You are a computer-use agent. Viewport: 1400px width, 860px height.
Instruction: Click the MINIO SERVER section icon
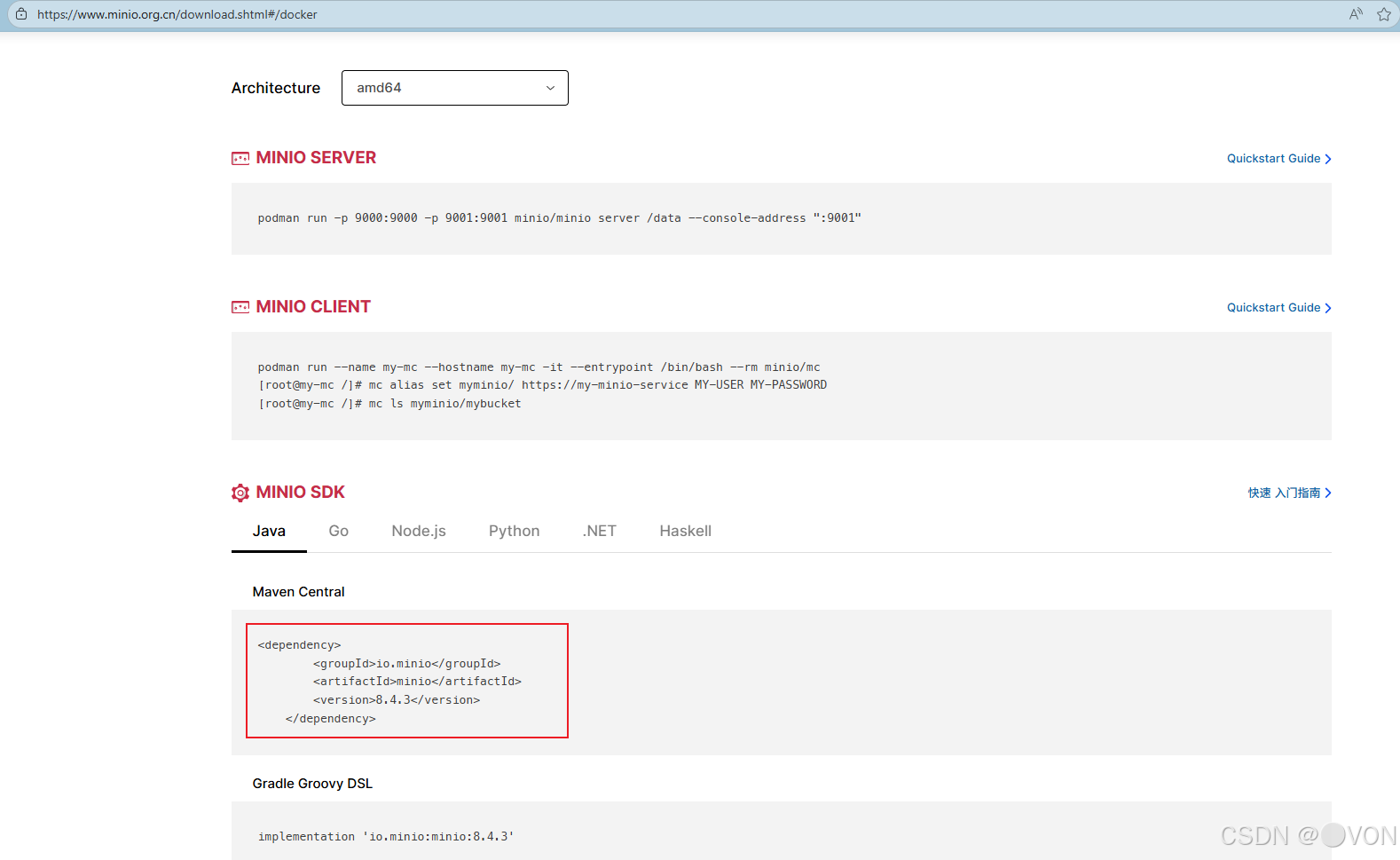(x=240, y=158)
